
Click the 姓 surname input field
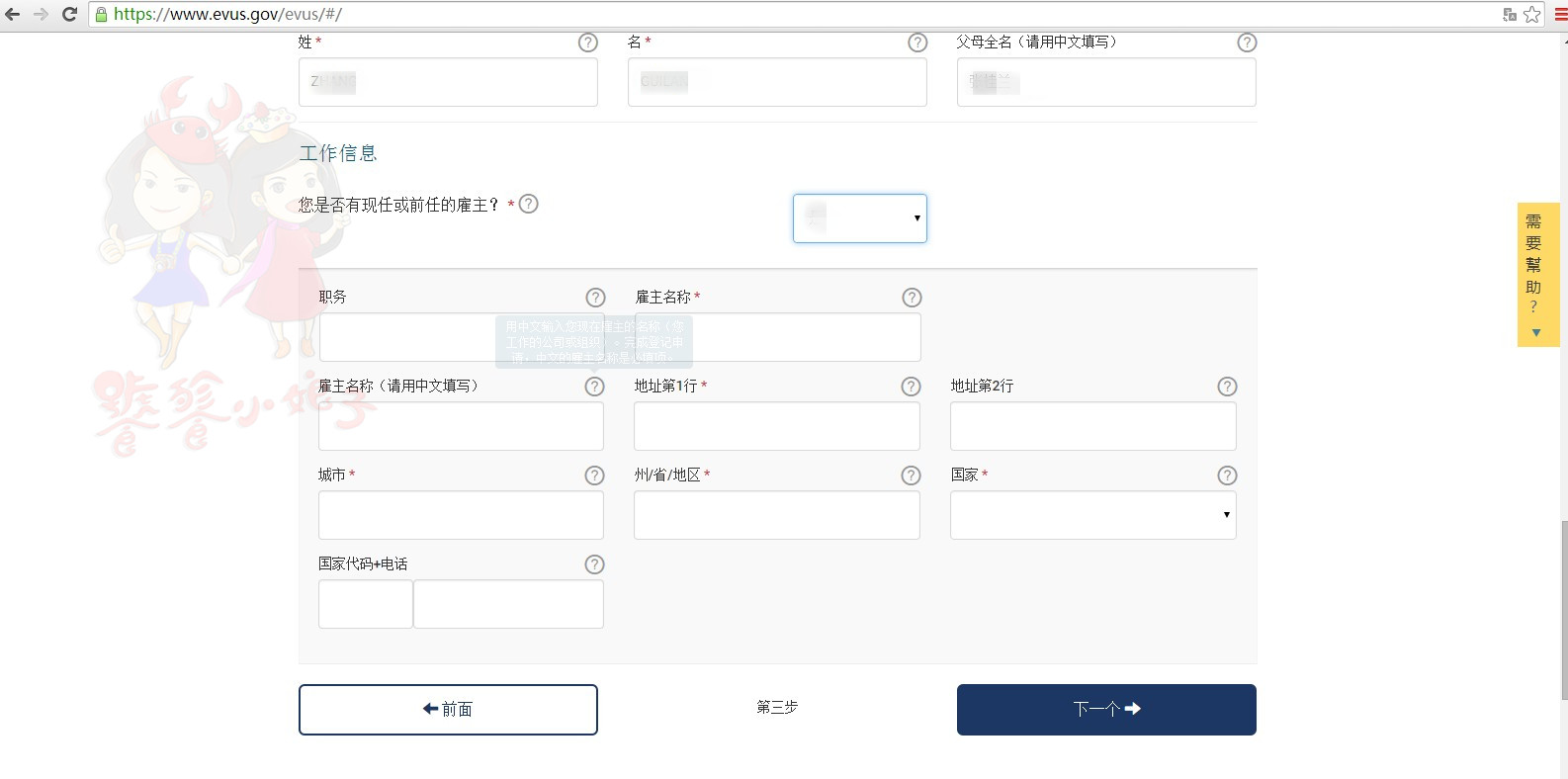pos(448,82)
